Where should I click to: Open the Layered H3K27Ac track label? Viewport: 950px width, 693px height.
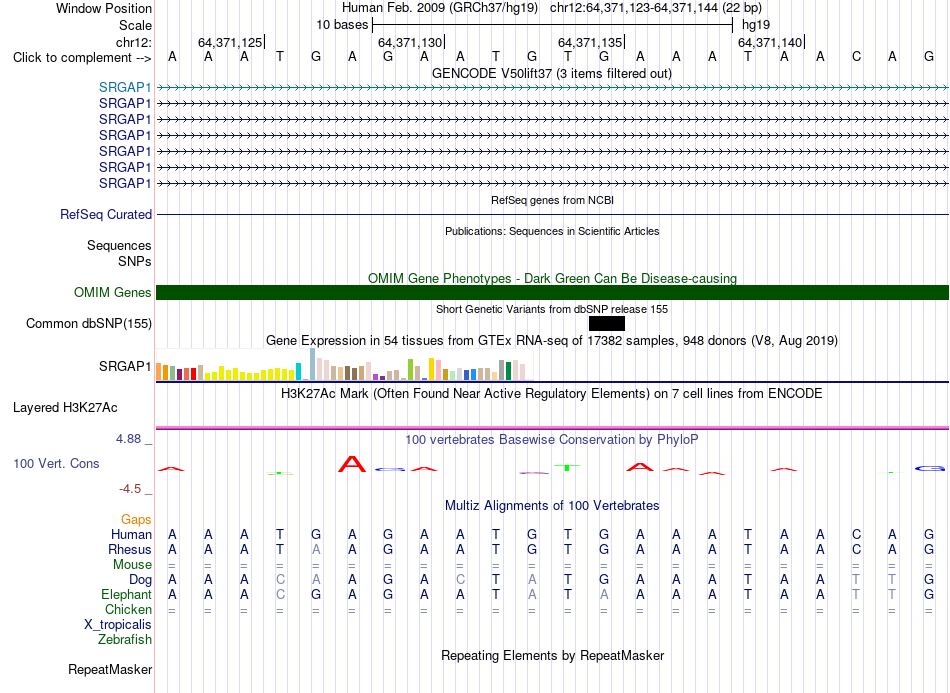[x=65, y=408]
